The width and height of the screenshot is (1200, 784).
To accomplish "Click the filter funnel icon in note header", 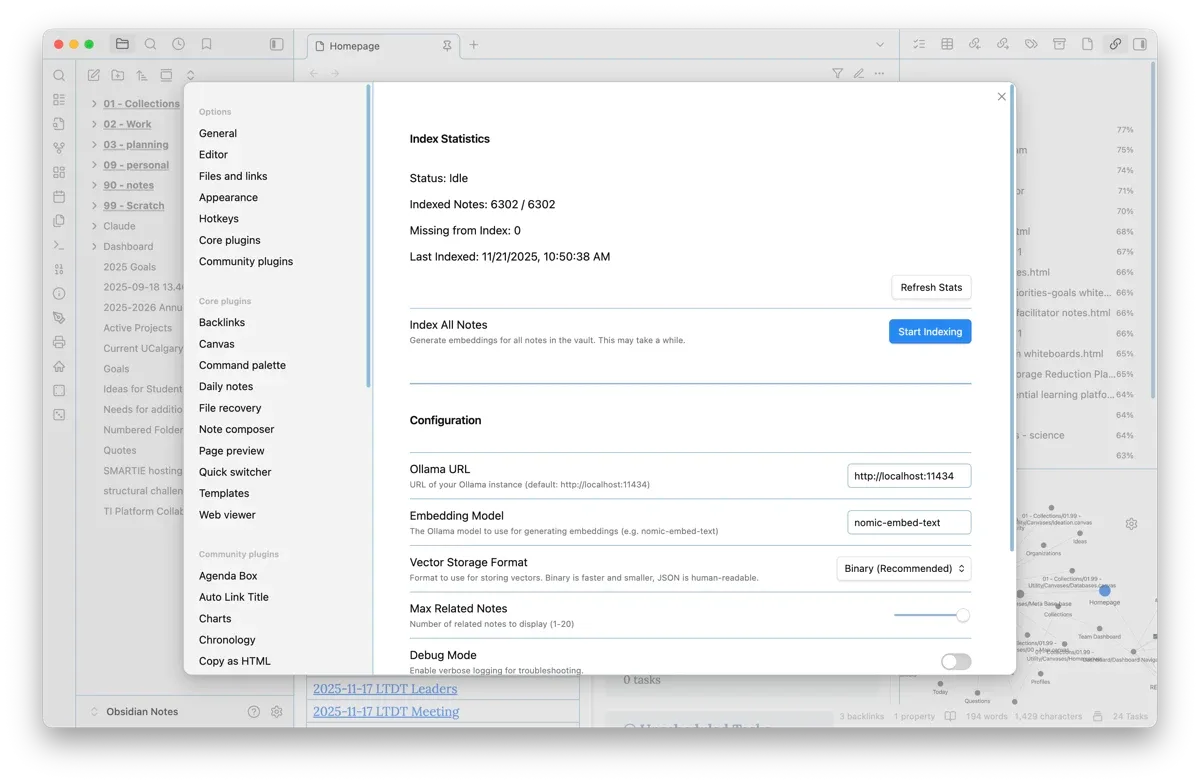I will click(837, 73).
